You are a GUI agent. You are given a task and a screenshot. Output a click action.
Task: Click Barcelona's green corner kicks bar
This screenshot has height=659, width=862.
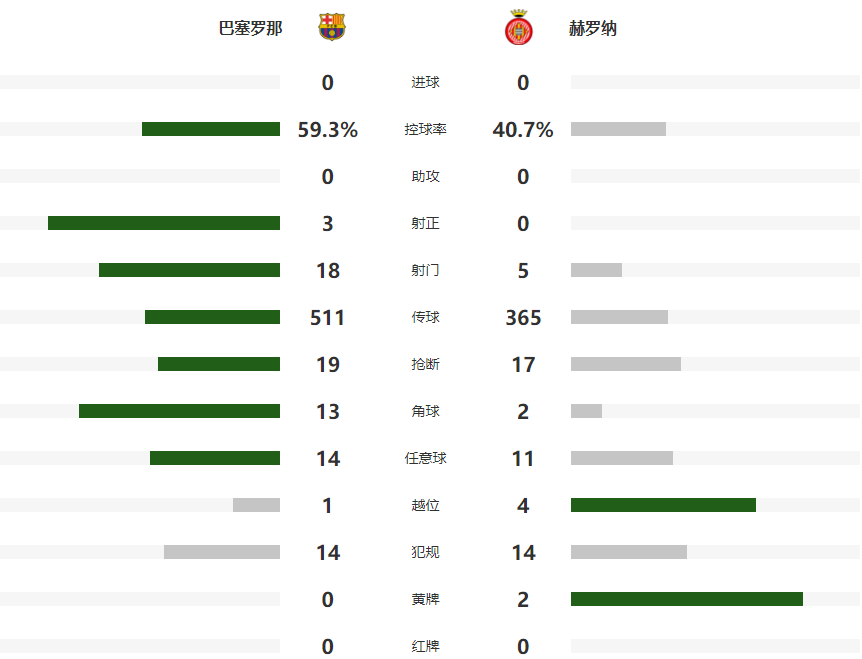[180, 411]
